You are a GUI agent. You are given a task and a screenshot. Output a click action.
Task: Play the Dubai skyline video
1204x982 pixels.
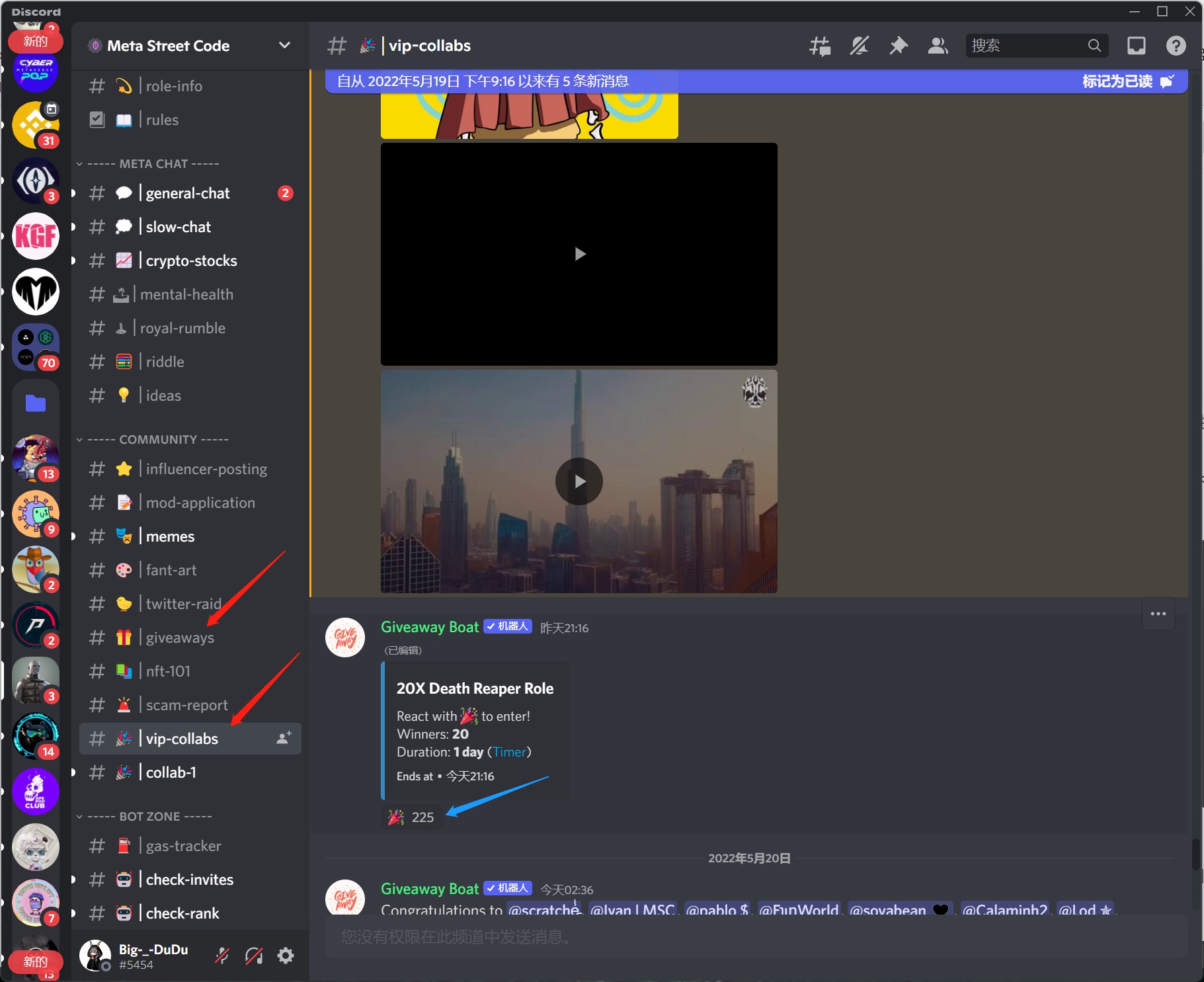[x=579, y=481]
